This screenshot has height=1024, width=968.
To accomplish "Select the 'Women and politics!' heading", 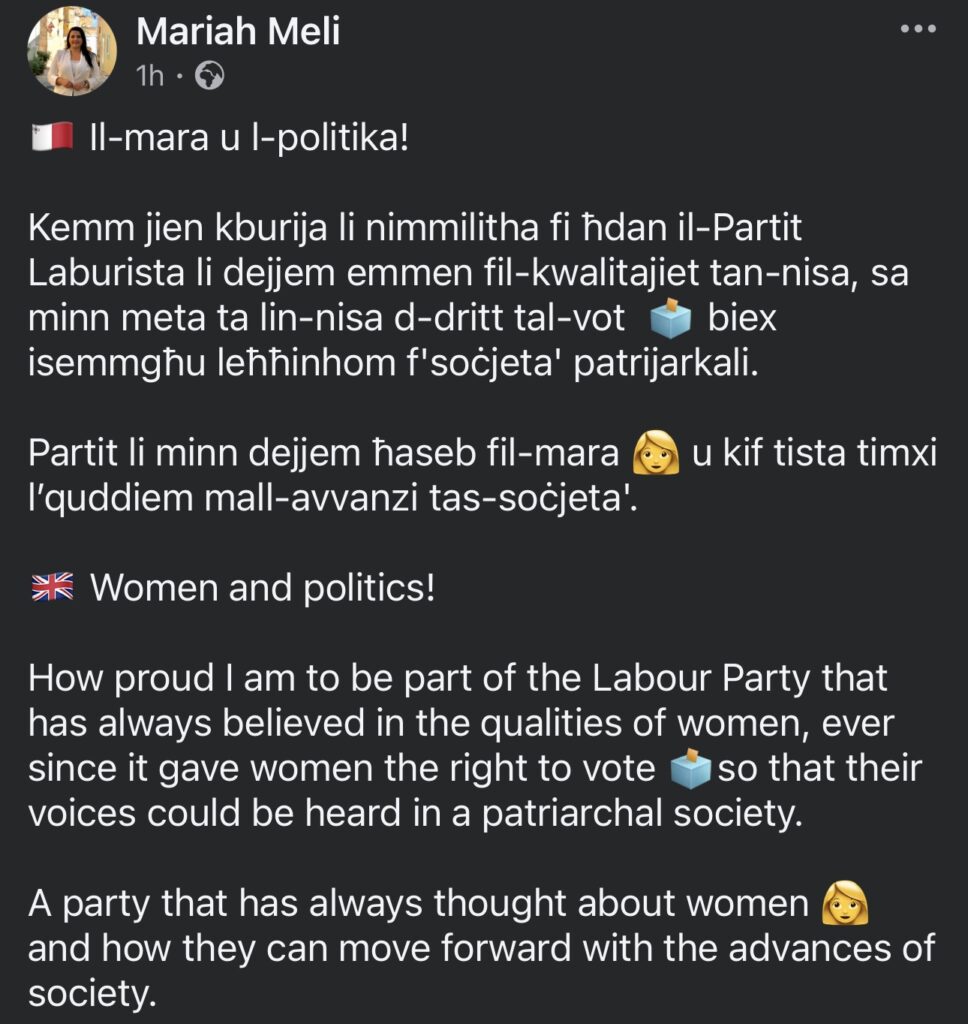I will tap(262, 588).
